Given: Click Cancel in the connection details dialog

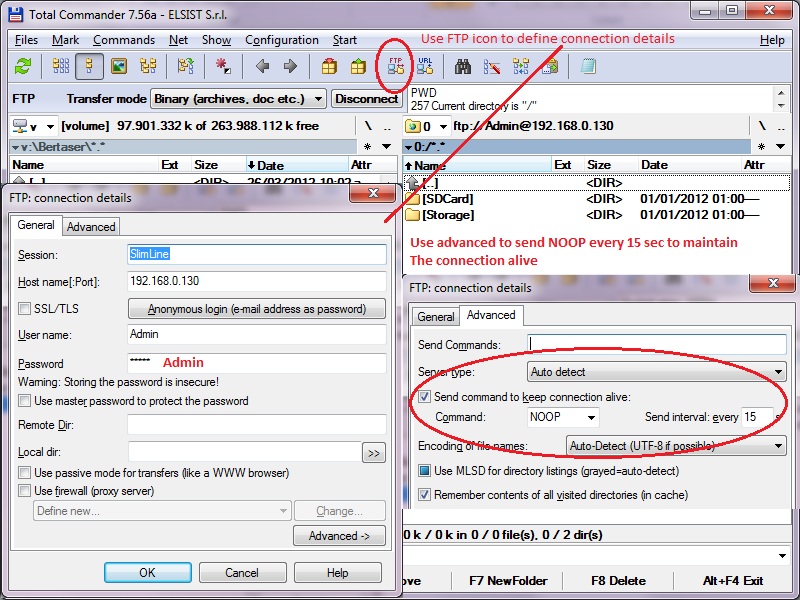Looking at the screenshot, I should click(x=242, y=572).
